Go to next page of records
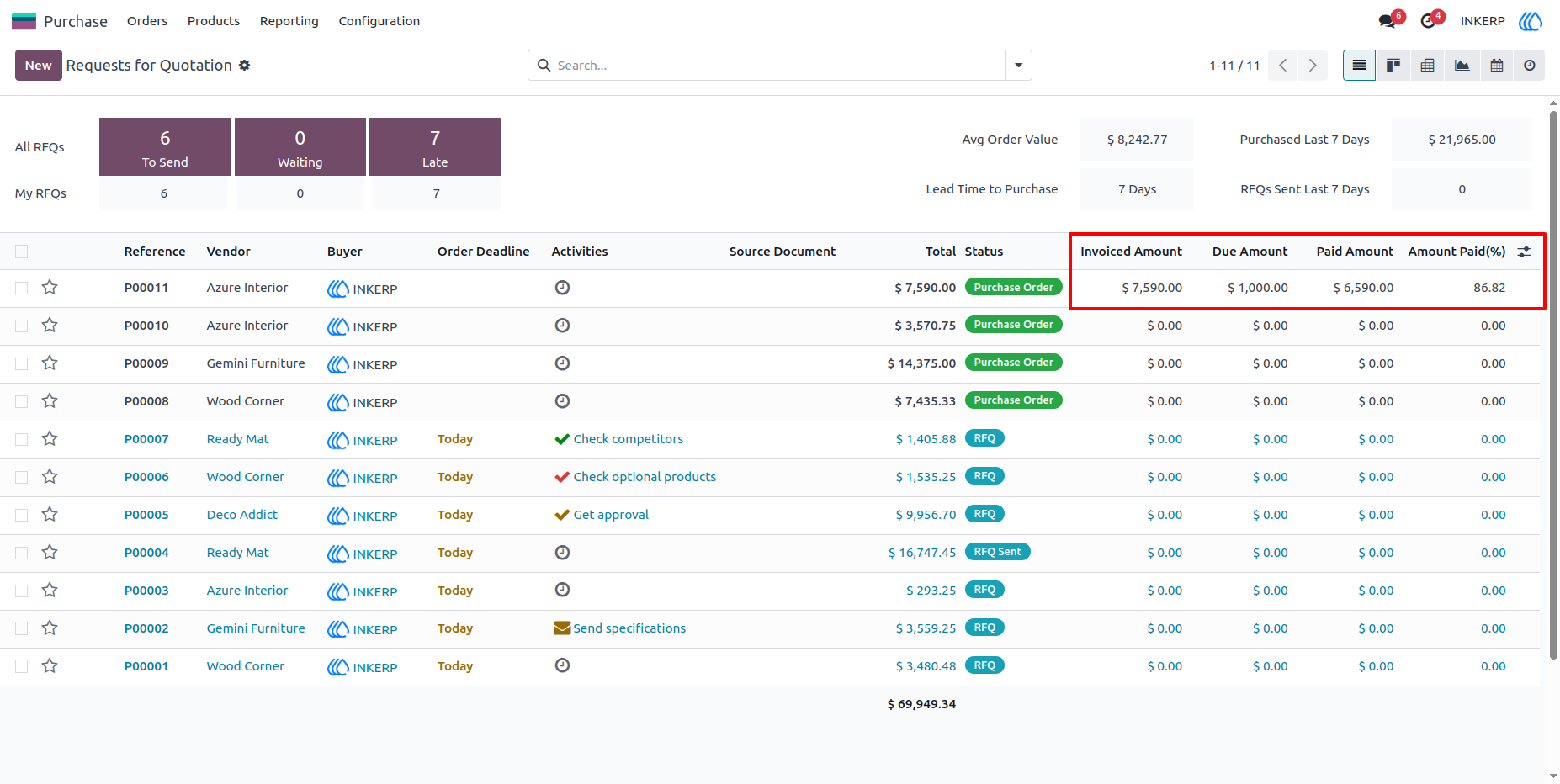The image size is (1560, 784). click(x=1313, y=65)
